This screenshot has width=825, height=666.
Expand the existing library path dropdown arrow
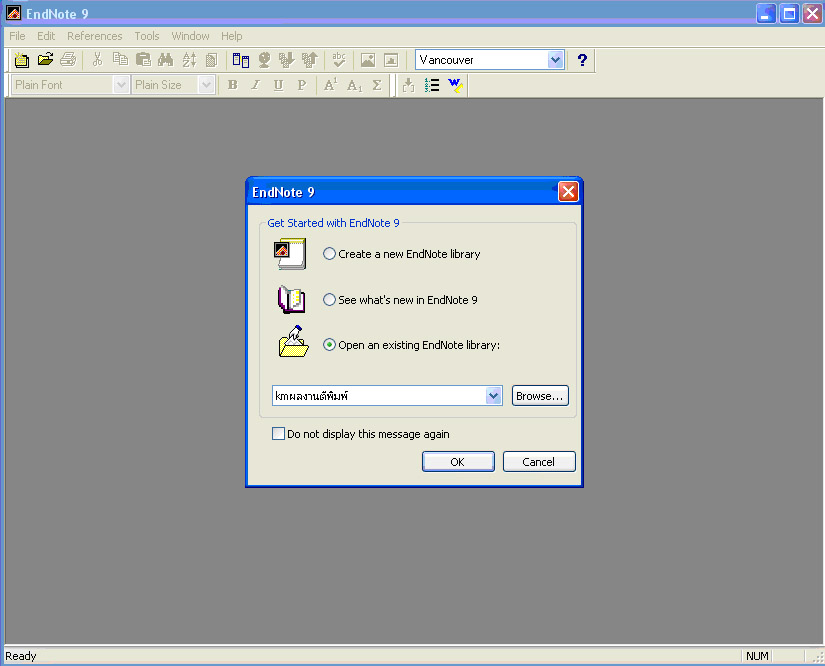(x=493, y=396)
